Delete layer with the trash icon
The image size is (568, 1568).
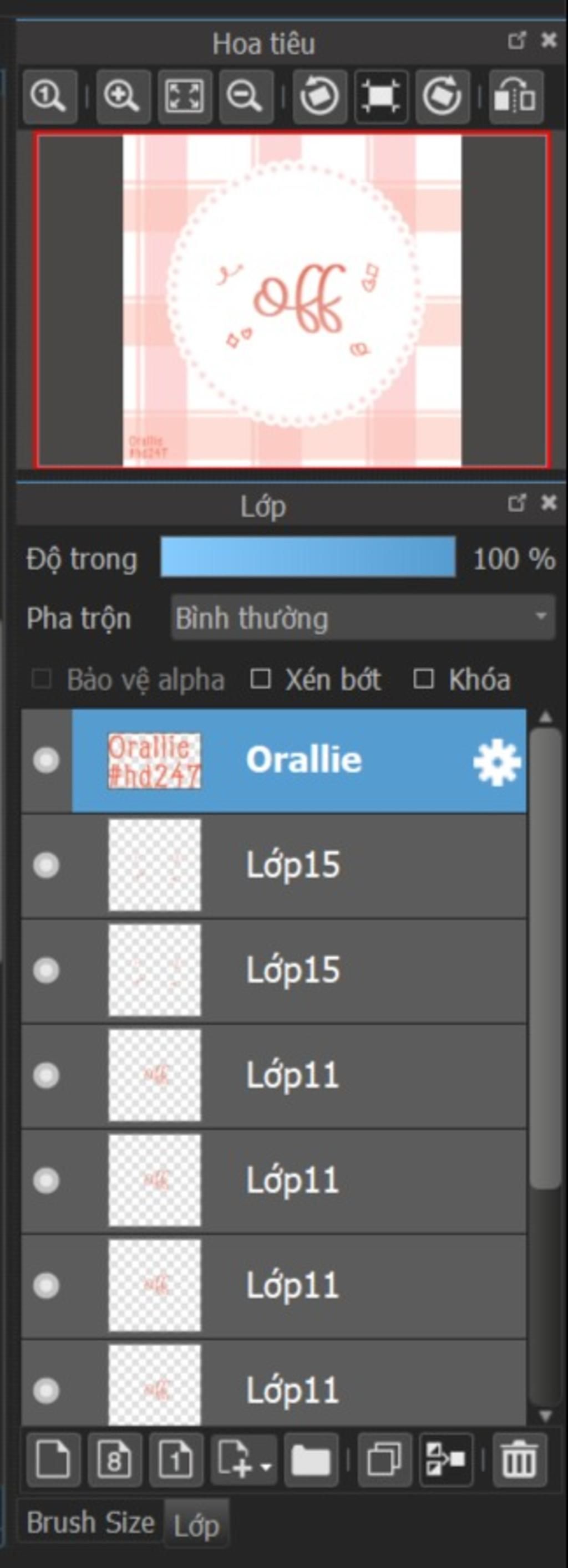point(519,1460)
